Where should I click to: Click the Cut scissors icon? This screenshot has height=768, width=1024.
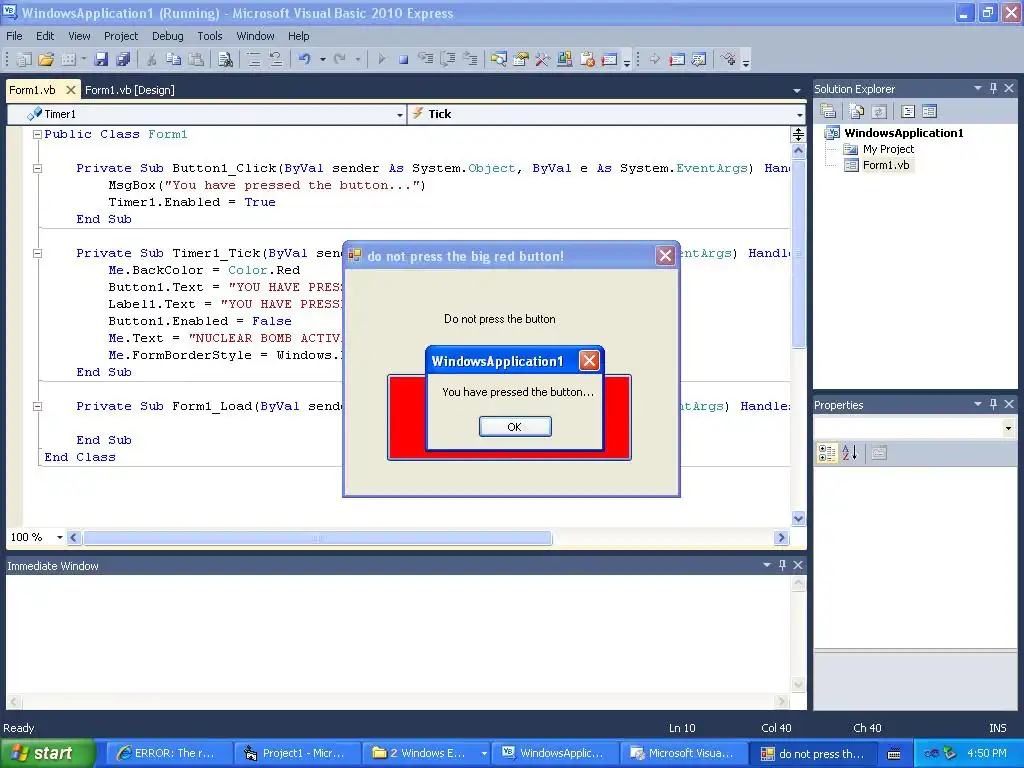[152, 59]
